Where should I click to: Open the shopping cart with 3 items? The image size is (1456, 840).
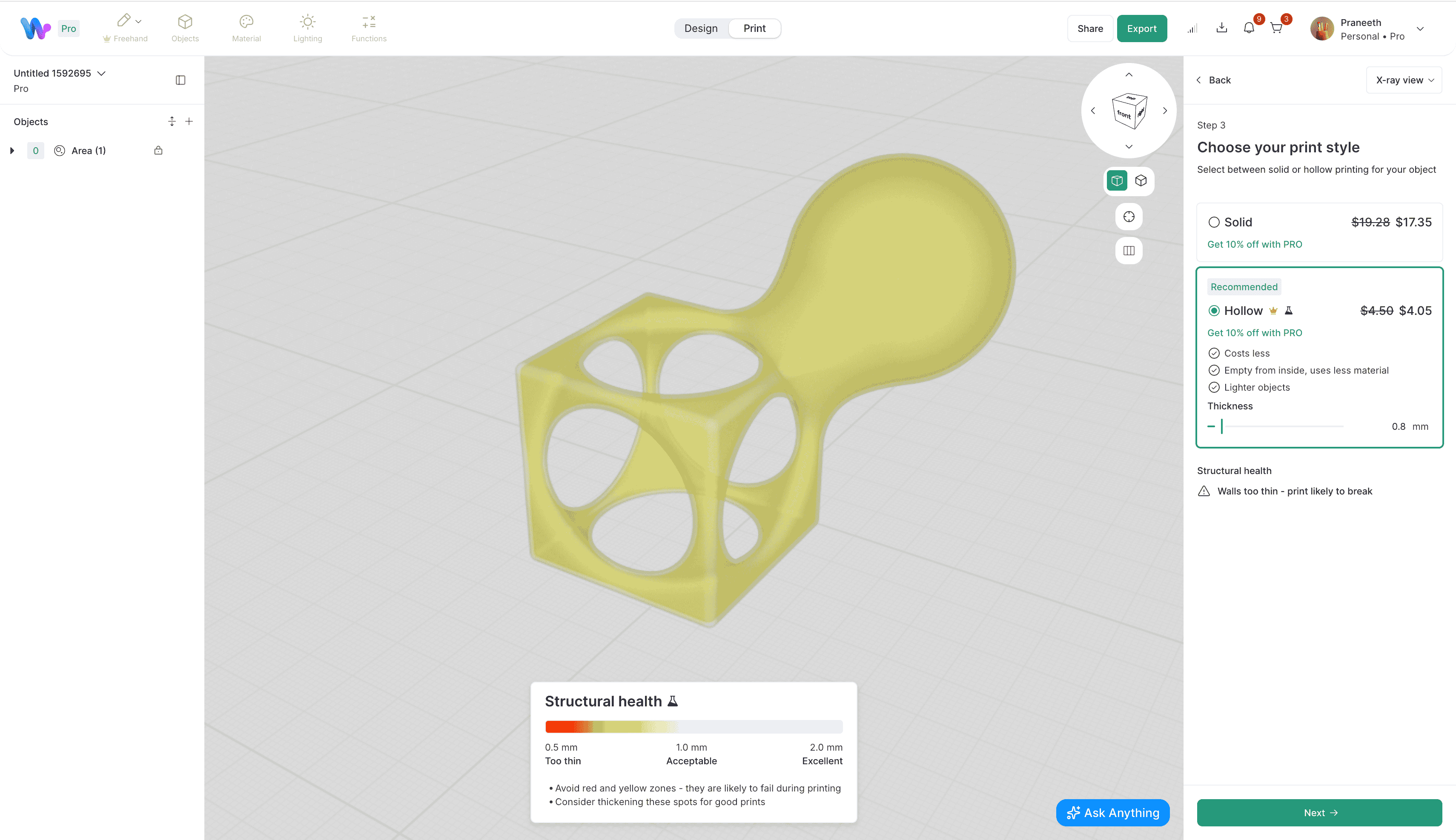click(x=1277, y=28)
